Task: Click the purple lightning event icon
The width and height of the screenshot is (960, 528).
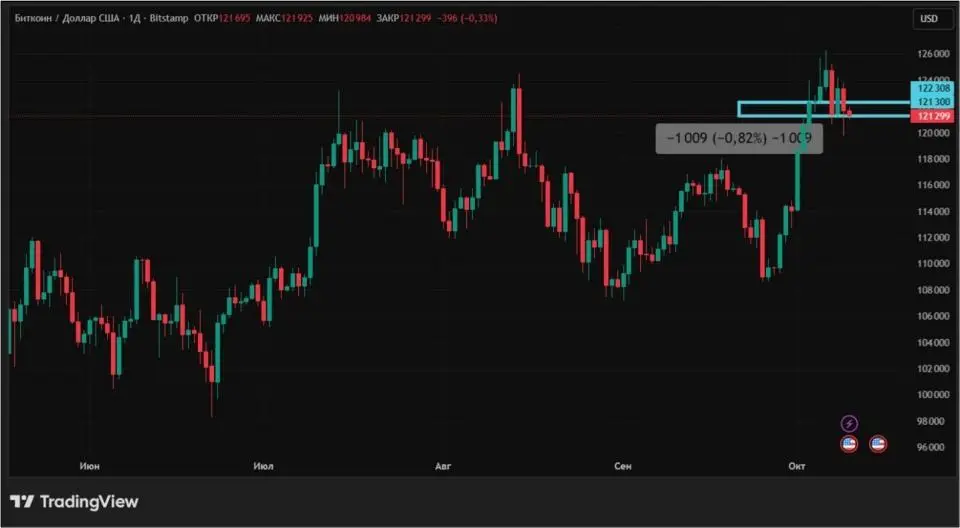Action: point(849,424)
